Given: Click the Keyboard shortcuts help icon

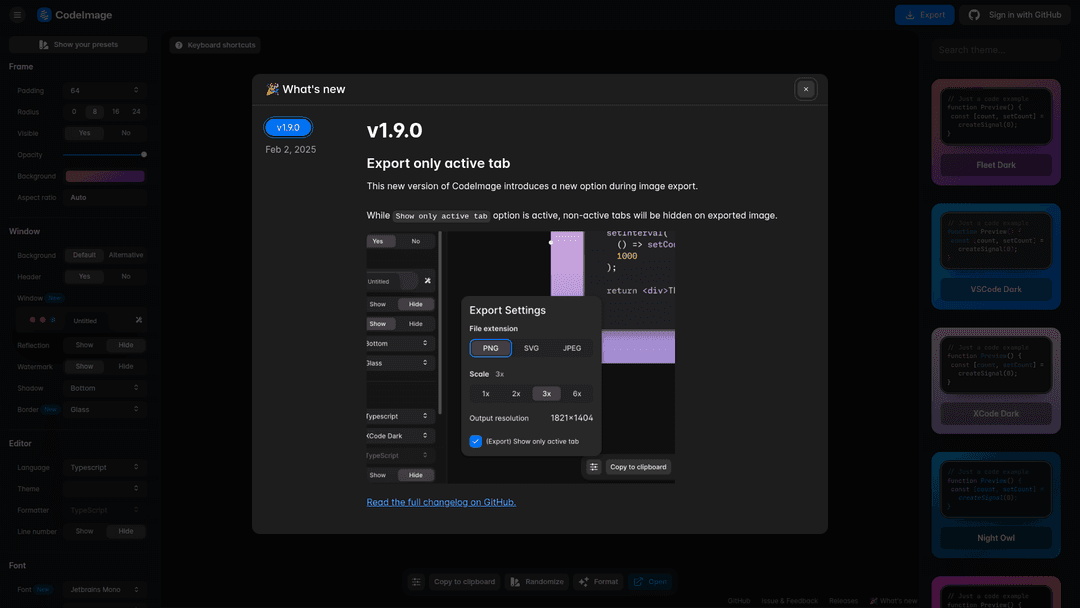Looking at the screenshot, I should coord(179,45).
